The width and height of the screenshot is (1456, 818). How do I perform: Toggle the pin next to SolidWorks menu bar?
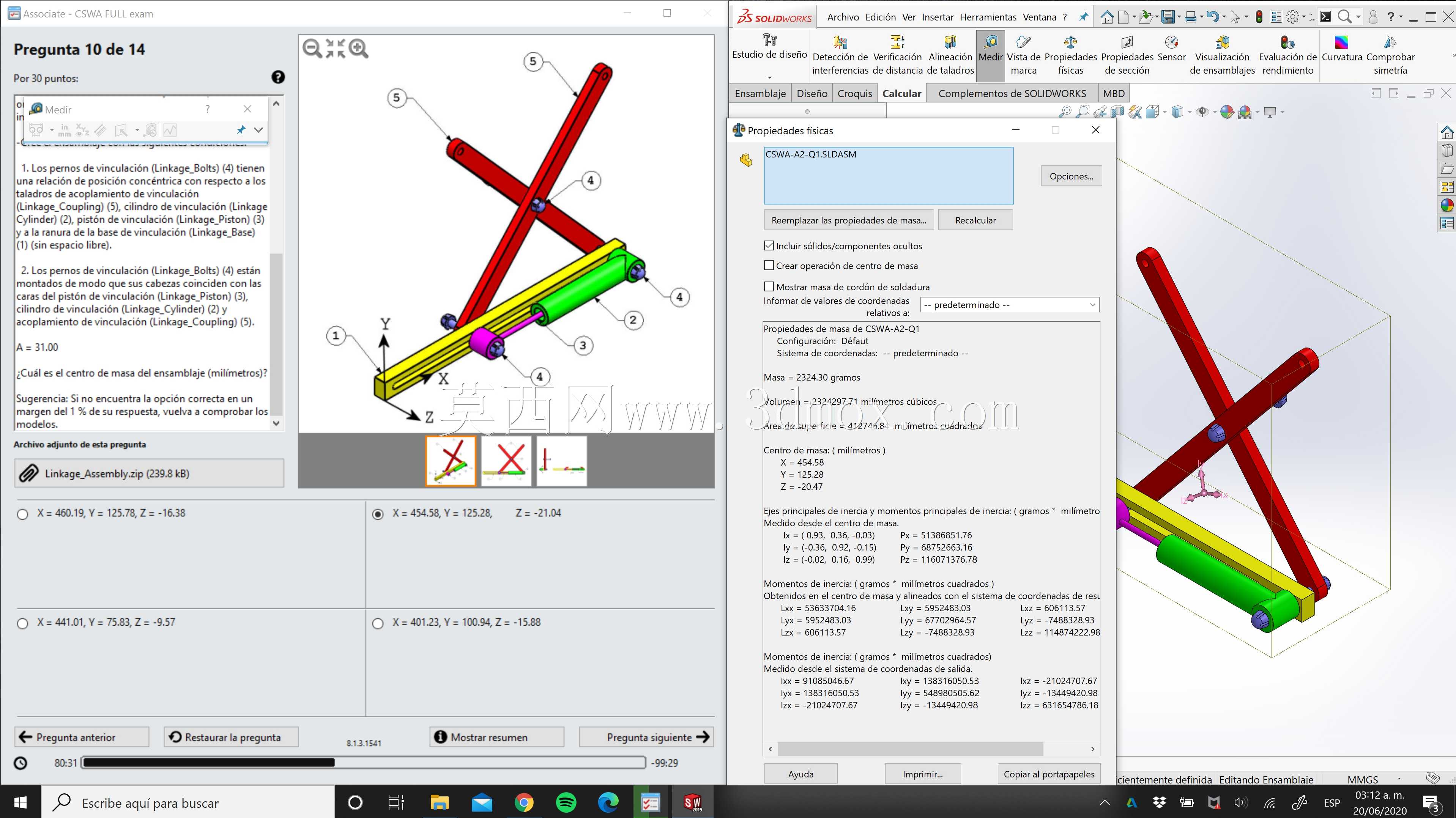[x=1084, y=17]
